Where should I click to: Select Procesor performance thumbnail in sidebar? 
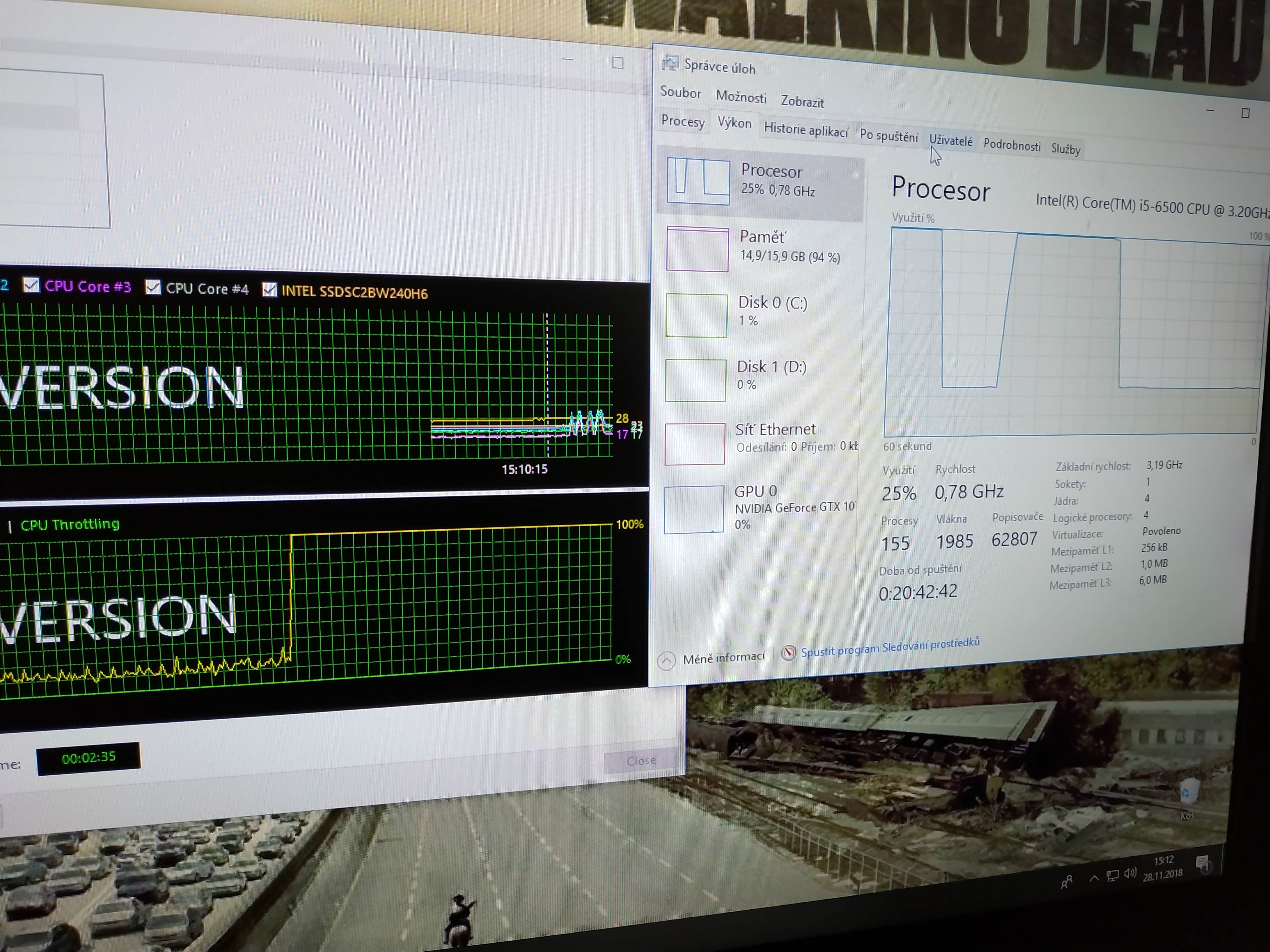[x=698, y=181]
